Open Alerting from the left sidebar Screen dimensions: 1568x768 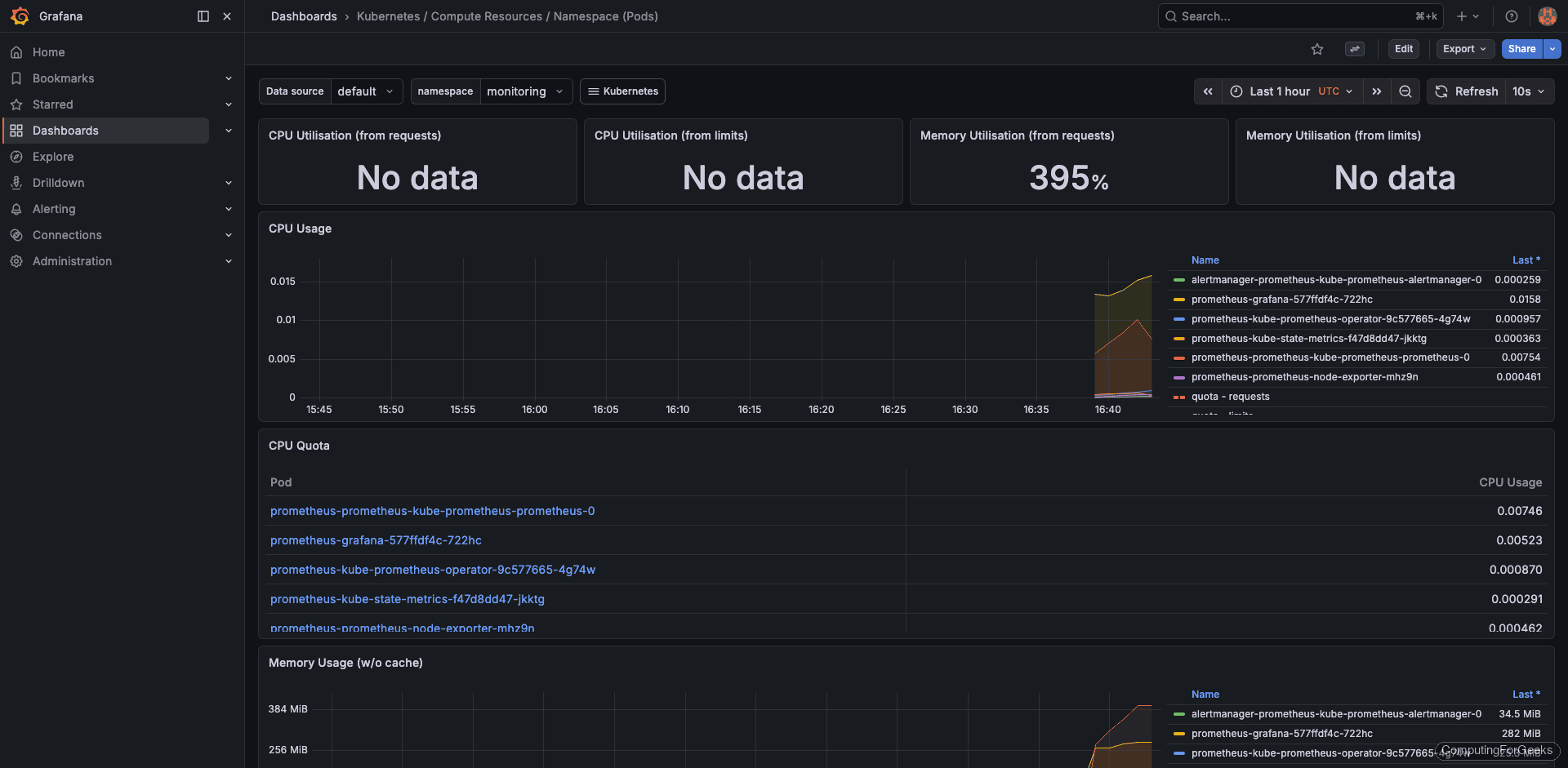54,209
